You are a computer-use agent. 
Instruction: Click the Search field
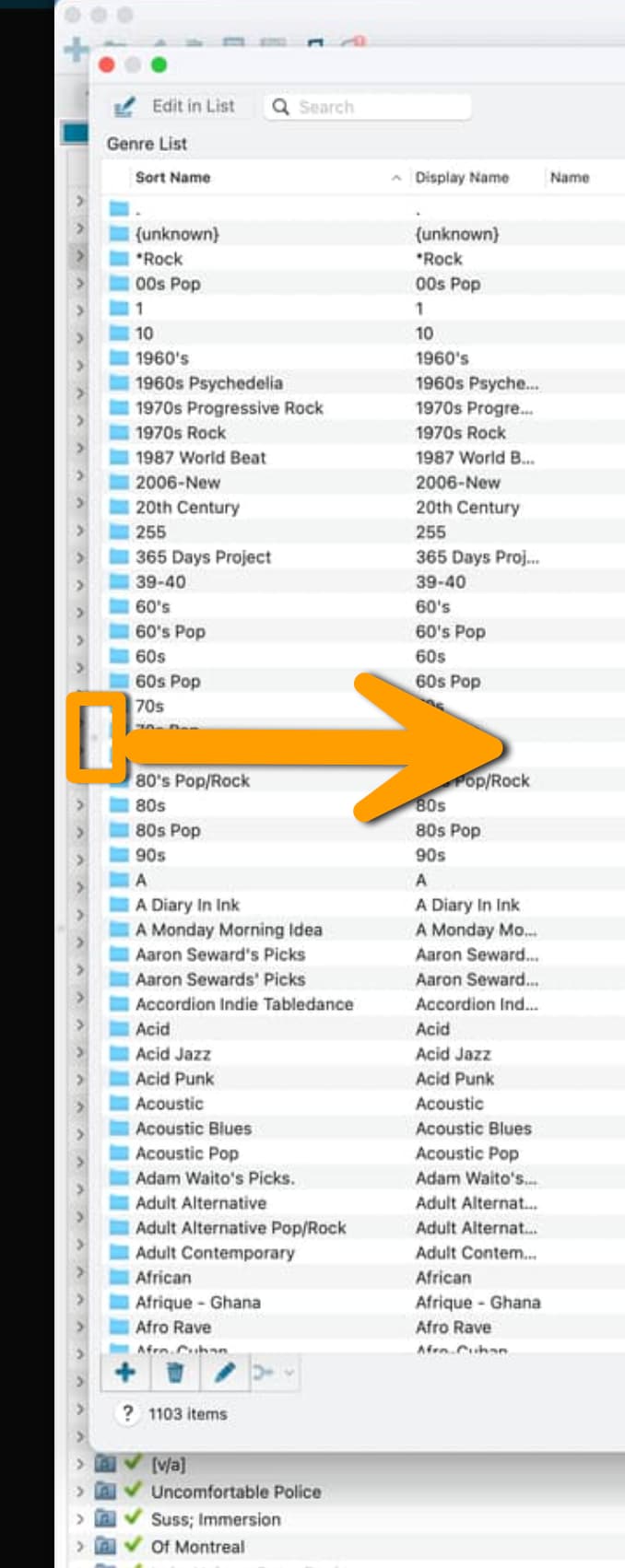(x=368, y=107)
